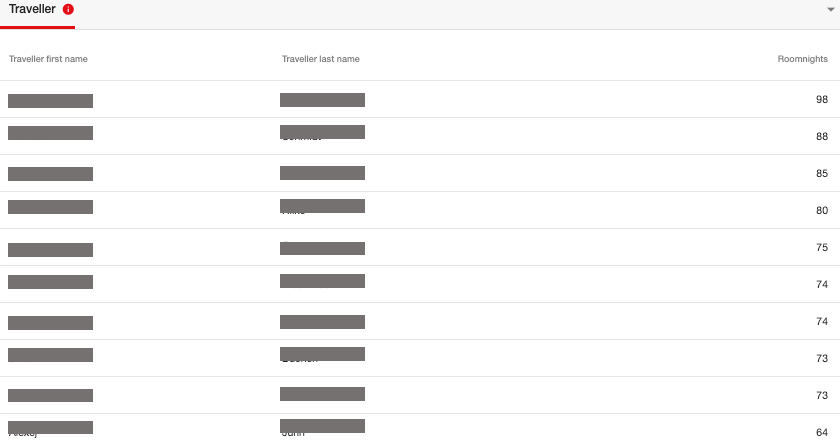
Task: Select the 75 roomnights value
Action: click(x=822, y=247)
